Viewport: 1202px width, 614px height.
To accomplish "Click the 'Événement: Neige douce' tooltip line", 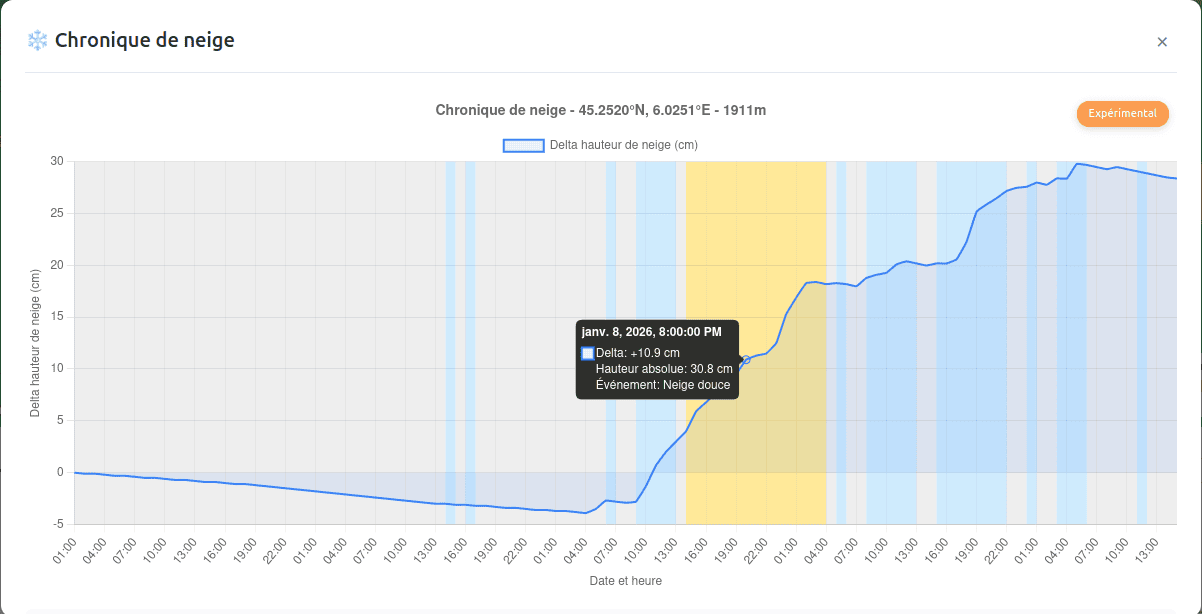I will pos(662,385).
